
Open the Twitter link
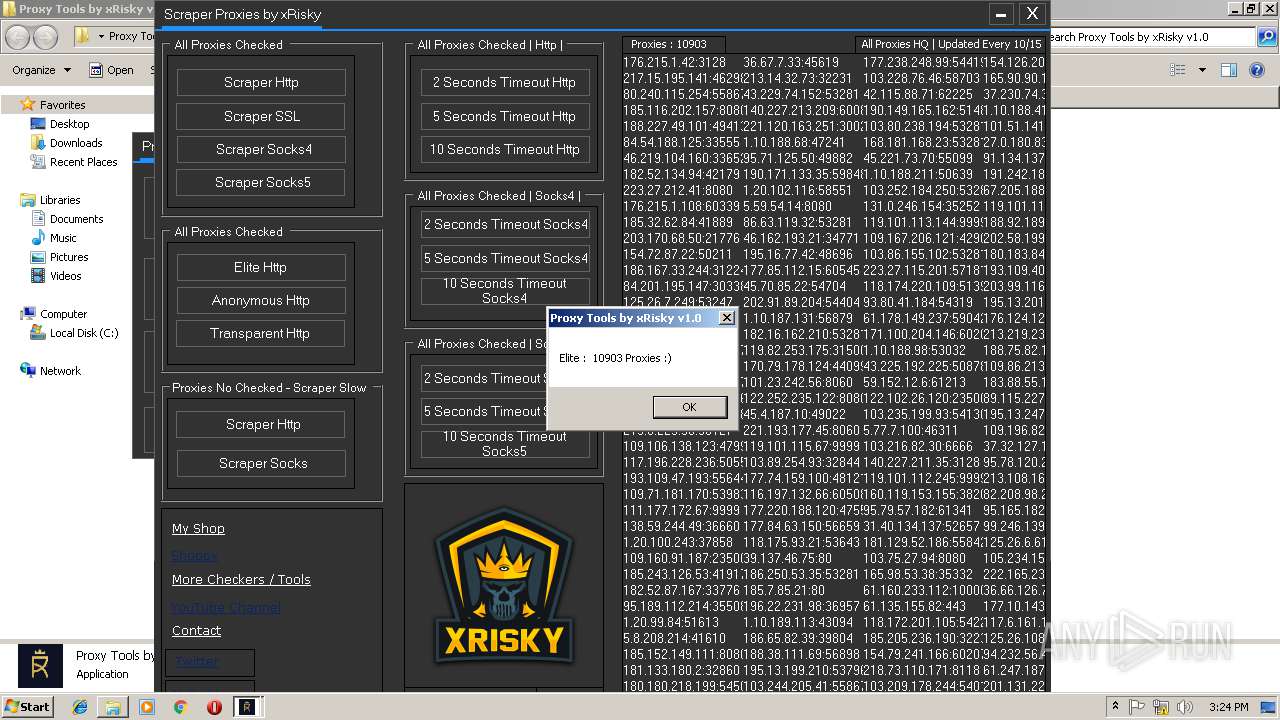[x=196, y=661]
